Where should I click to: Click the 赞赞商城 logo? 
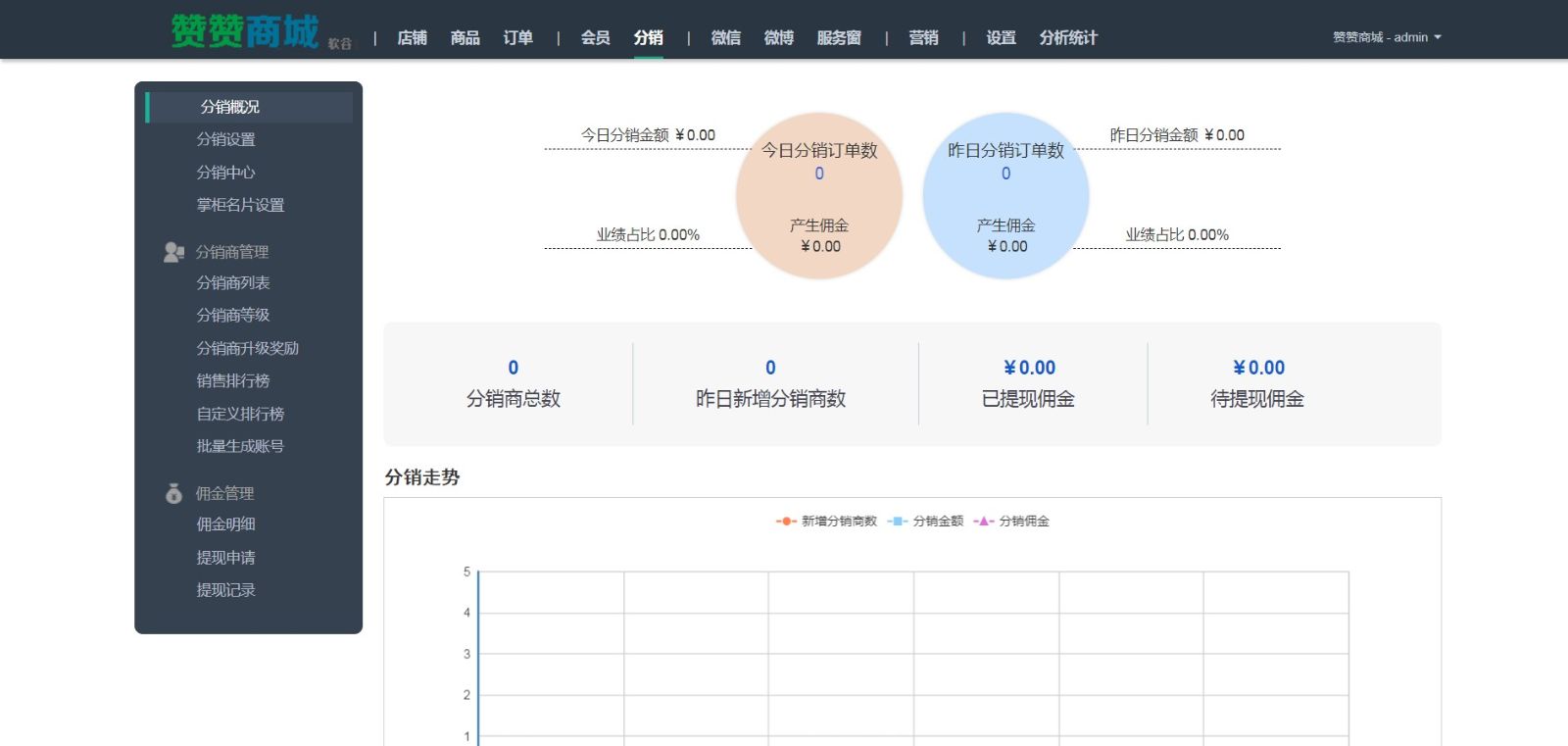(x=245, y=32)
